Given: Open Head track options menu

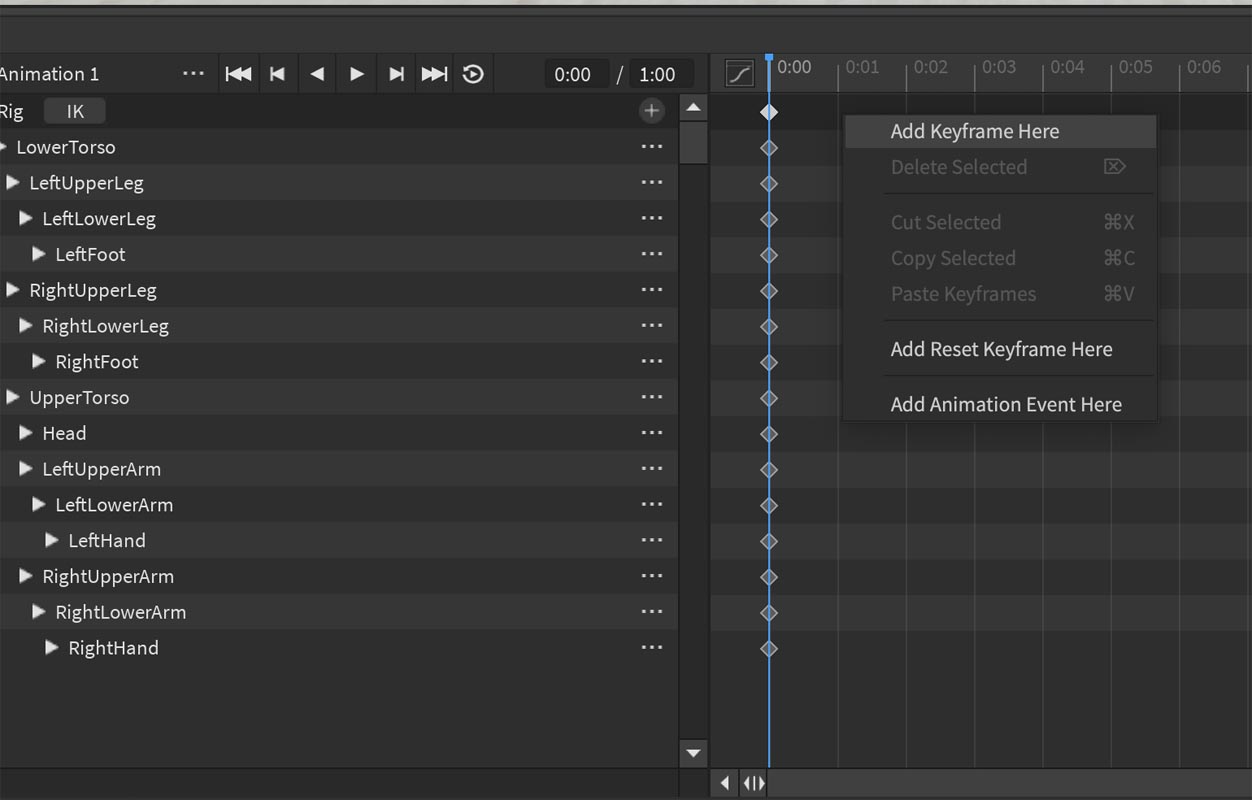Looking at the screenshot, I should point(652,433).
